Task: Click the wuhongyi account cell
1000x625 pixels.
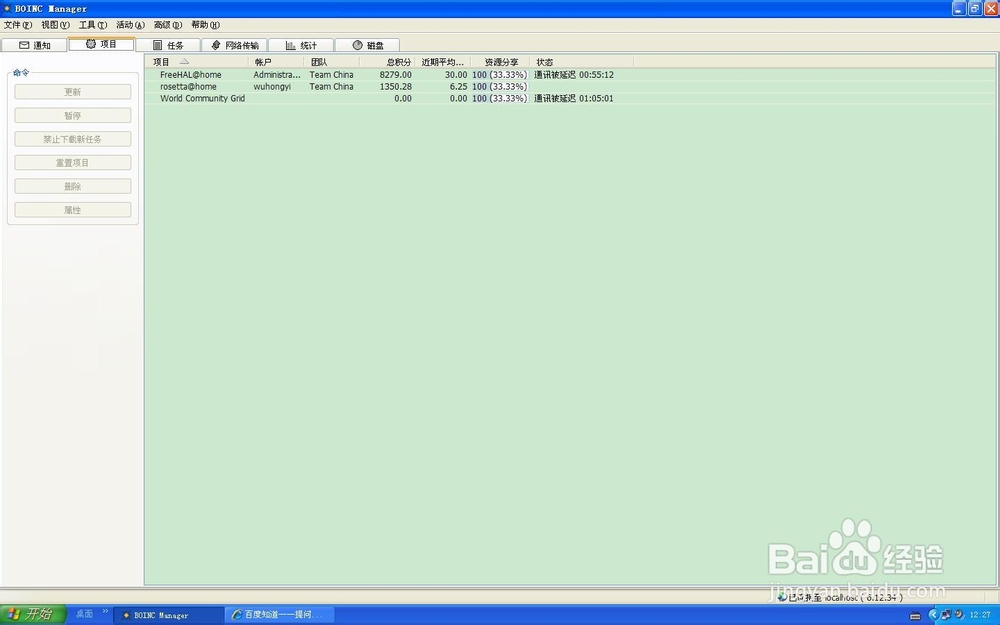Action: tap(272, 87)
